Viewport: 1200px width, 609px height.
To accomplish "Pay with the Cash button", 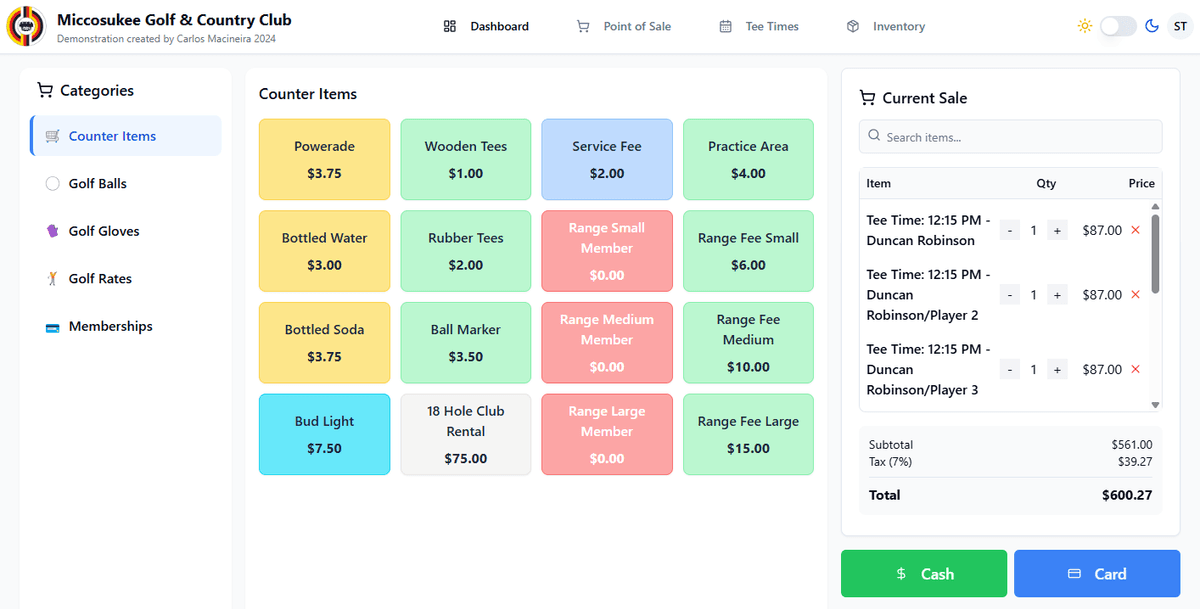I will 924,574.
